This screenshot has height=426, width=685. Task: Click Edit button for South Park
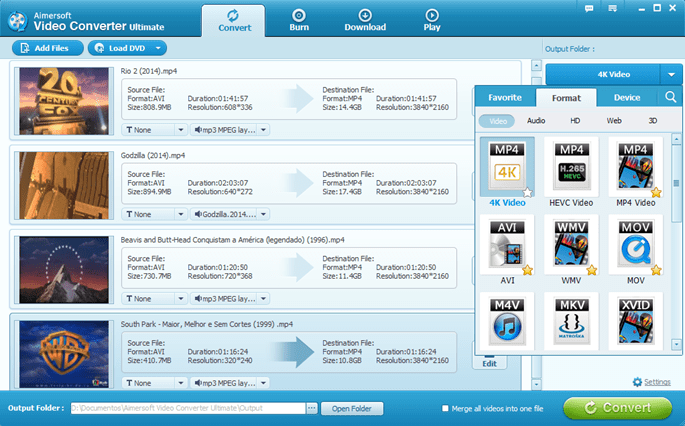(x=489, y=362)
